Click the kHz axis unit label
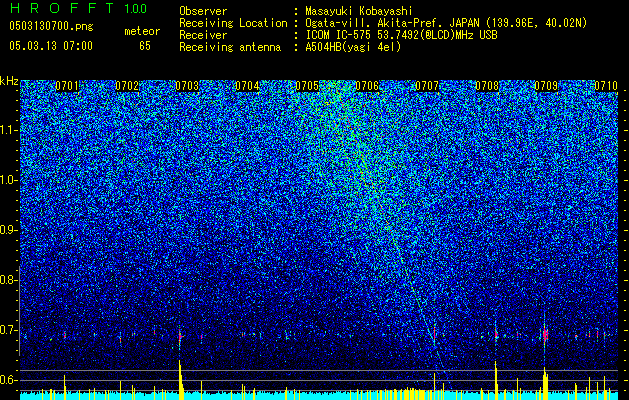This screenshot has width=629, height=400. point(9,81)
